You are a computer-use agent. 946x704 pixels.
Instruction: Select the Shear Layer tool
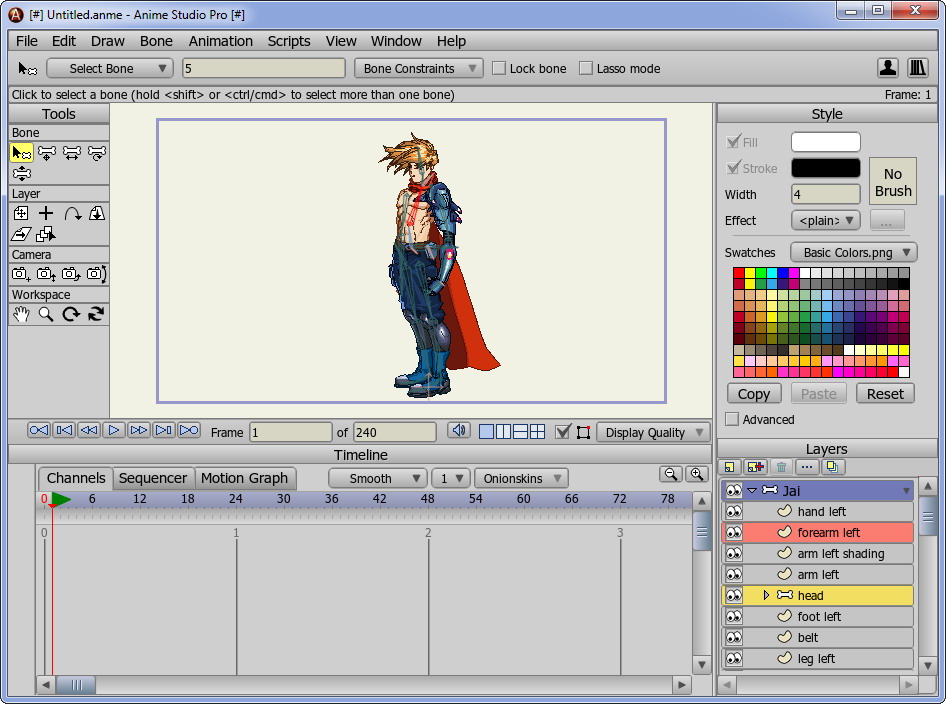[x=21, y=234]
